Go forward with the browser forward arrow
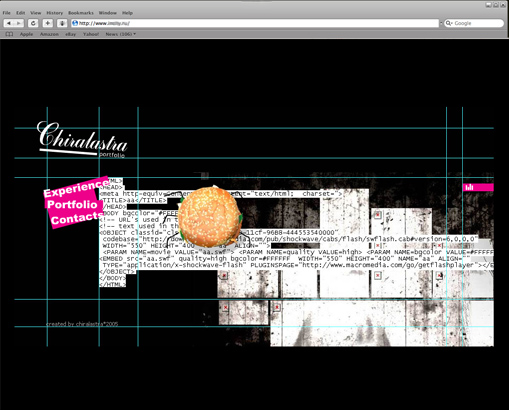 click(x=19, y=23)
